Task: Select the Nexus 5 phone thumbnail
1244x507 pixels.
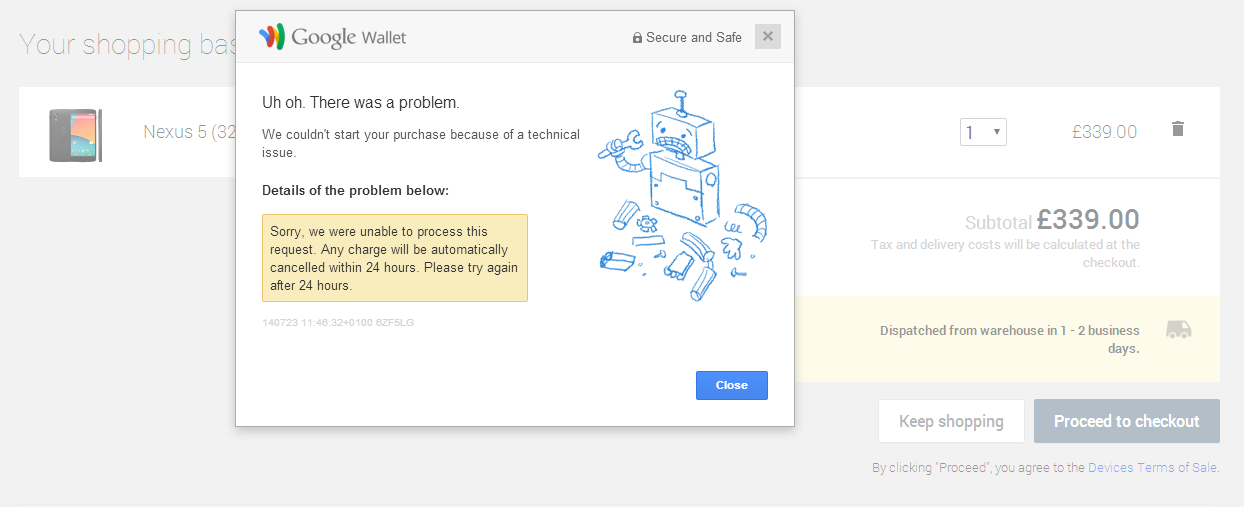Action: click(x=75, y=135)
